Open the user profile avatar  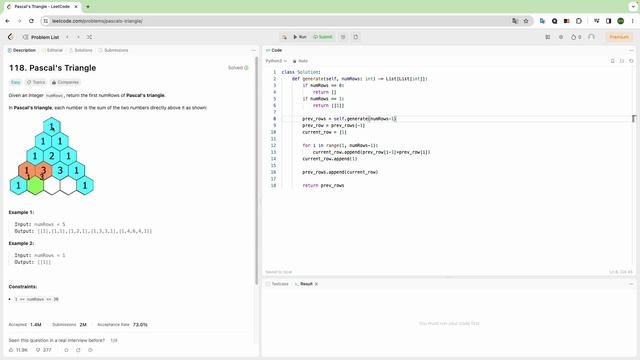591,37
